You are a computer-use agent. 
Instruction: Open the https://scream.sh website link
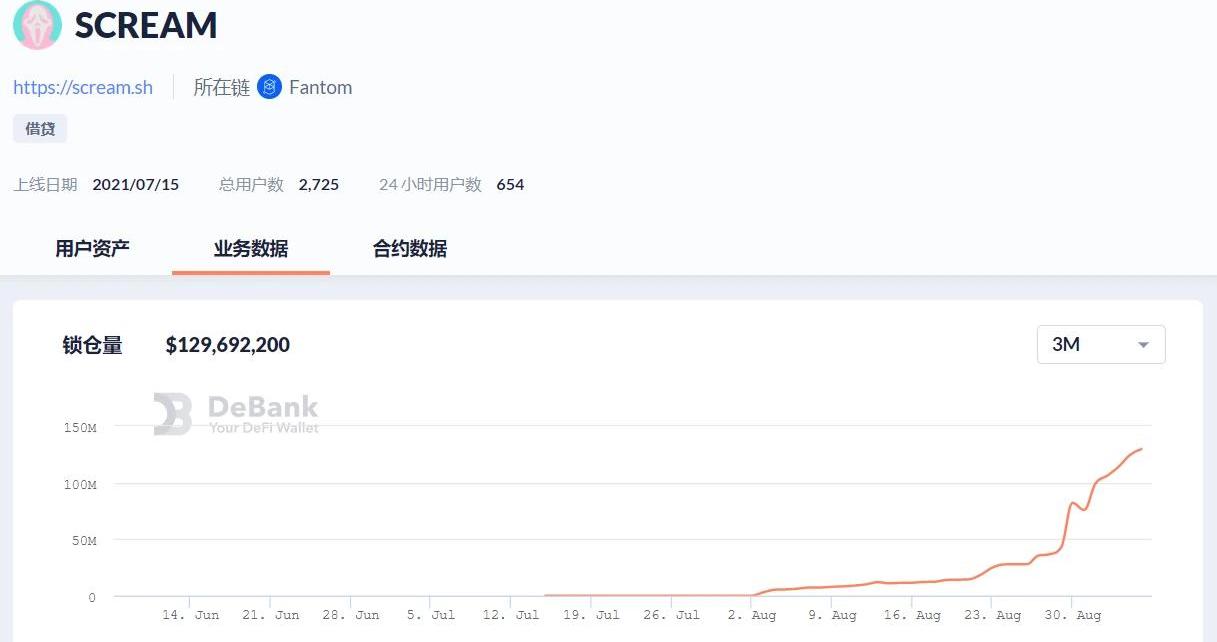point(83,87)
